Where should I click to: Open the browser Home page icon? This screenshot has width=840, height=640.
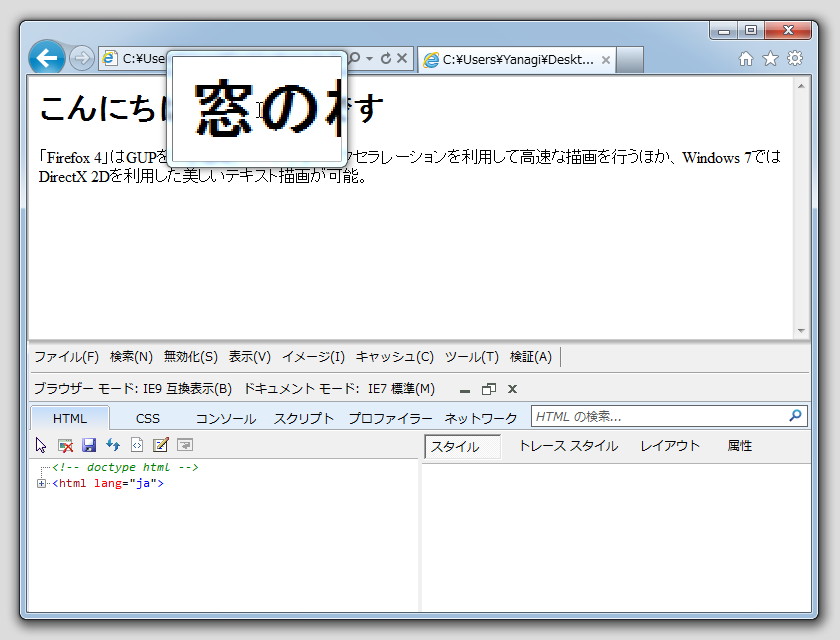[x=745, y=59]
